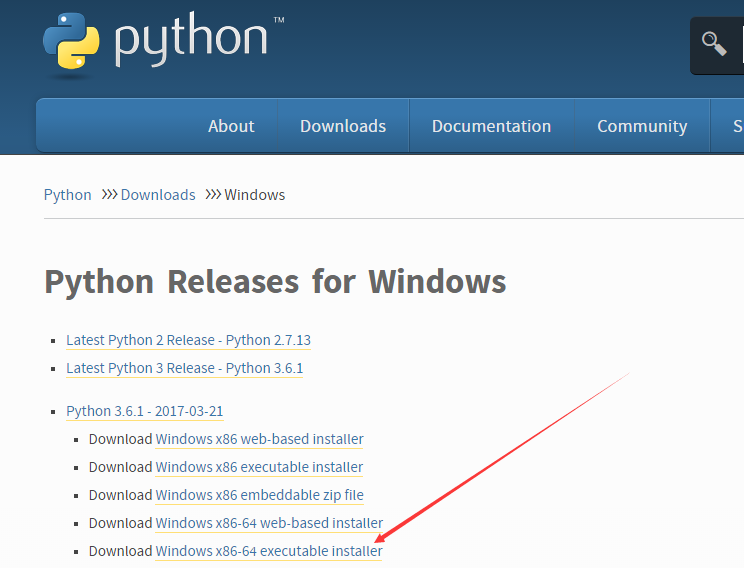Click the Windows breadcrumb entry
Viewport: 744px width, 568px height.
tap(255, 195)
